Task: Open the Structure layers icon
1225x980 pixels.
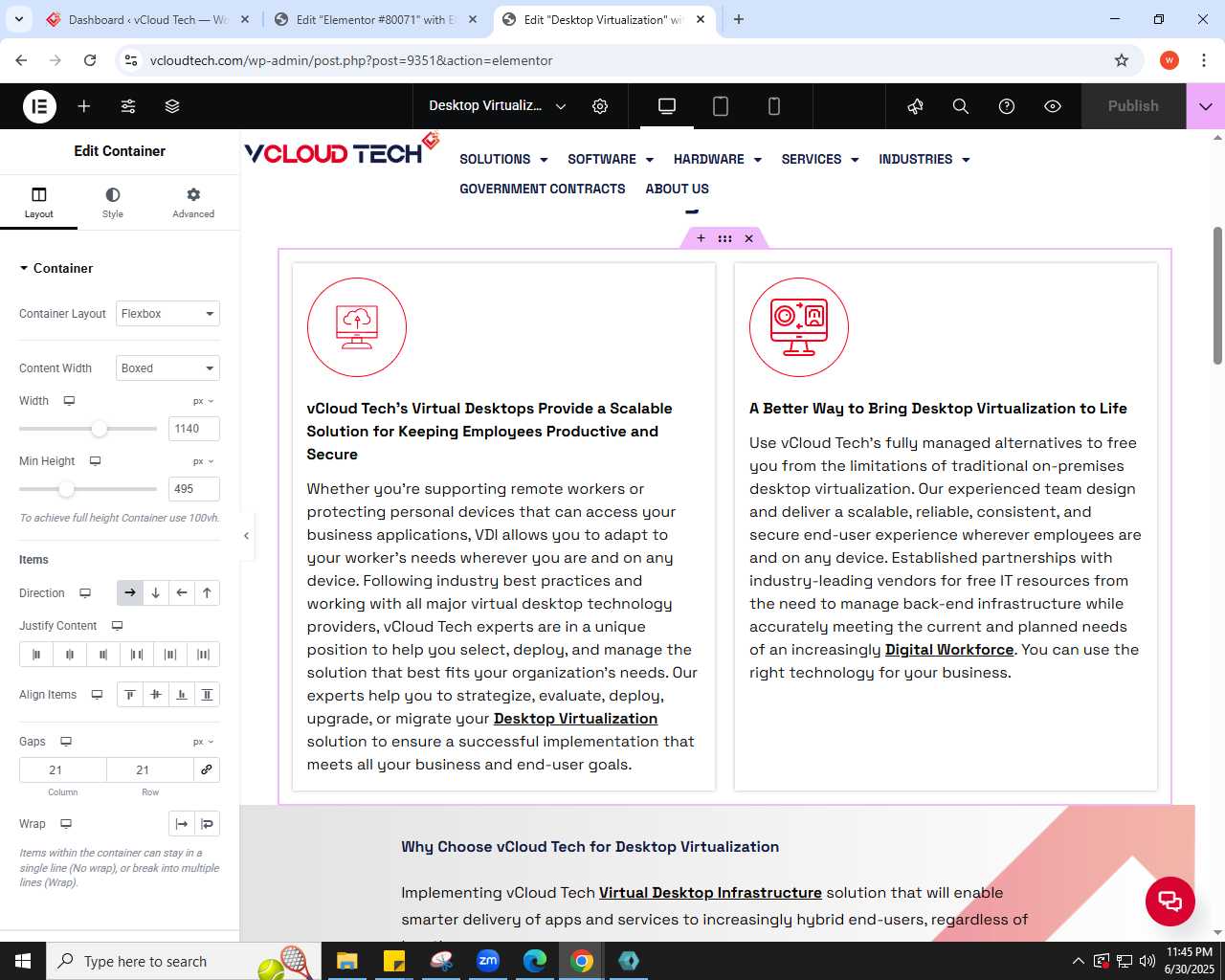Action: 172,106
